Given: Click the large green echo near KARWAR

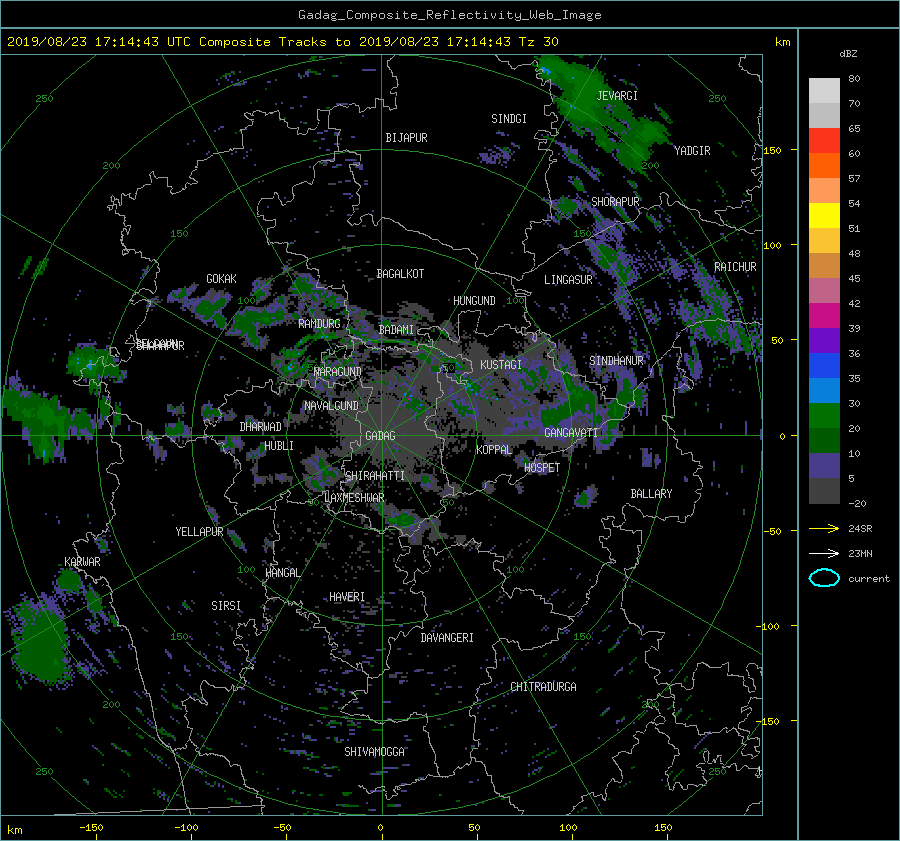Looking at the screenshot, I should pyautogui.click(x=41, y=643).
